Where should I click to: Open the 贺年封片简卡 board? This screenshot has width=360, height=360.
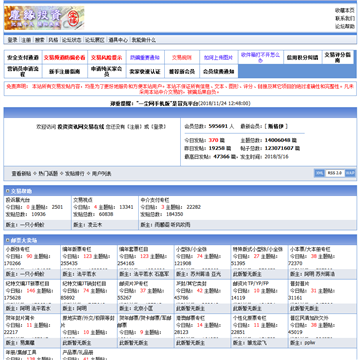click(x=20, y=318)
